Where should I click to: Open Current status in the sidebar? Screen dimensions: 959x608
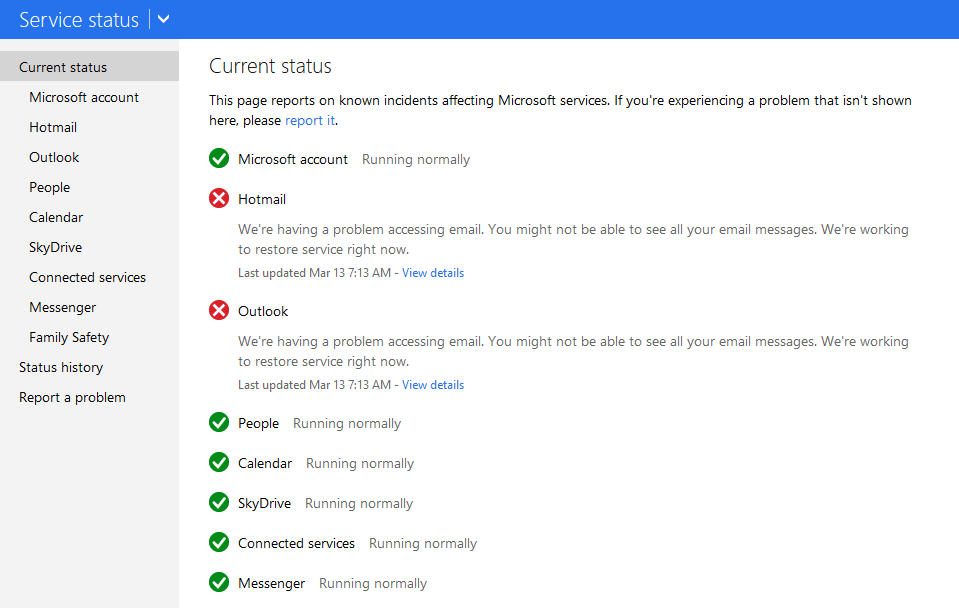[x=89, y=67]
